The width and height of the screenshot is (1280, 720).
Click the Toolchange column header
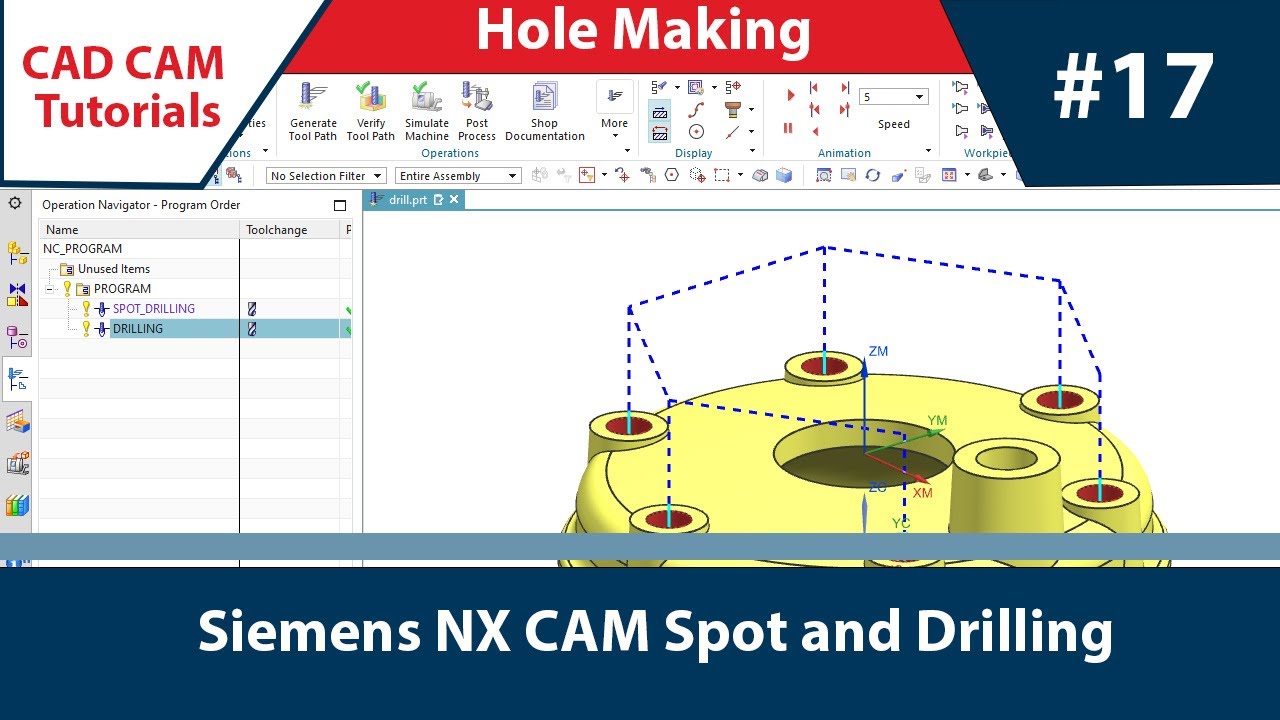point(290,230)
